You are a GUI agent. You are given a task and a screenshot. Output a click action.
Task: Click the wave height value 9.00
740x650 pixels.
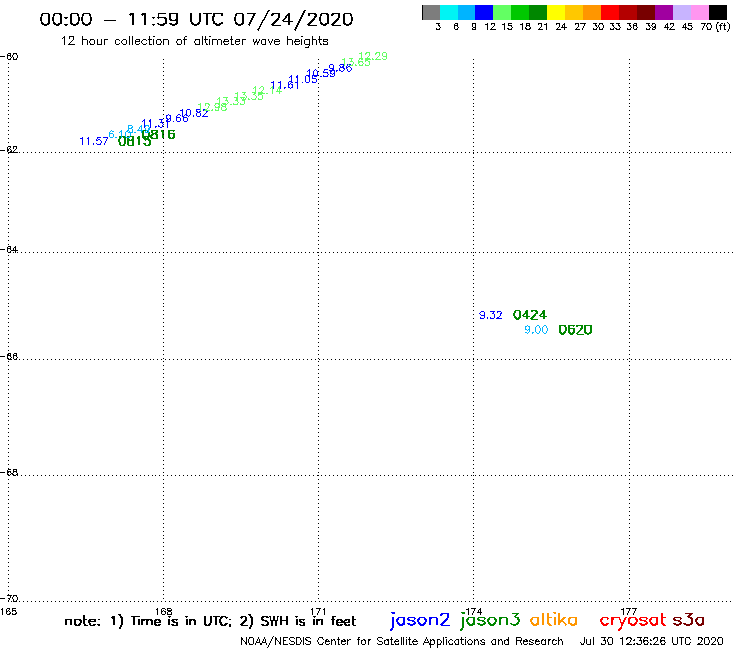tap(536, 330)
